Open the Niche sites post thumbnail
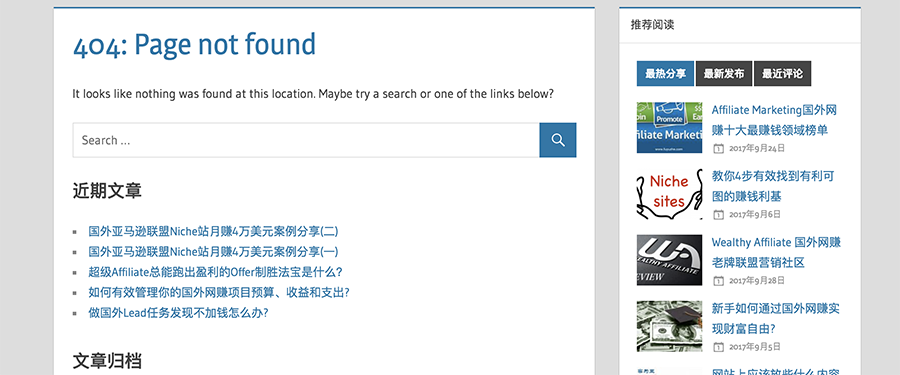The image size is (900, 375). tap(669, 194)
